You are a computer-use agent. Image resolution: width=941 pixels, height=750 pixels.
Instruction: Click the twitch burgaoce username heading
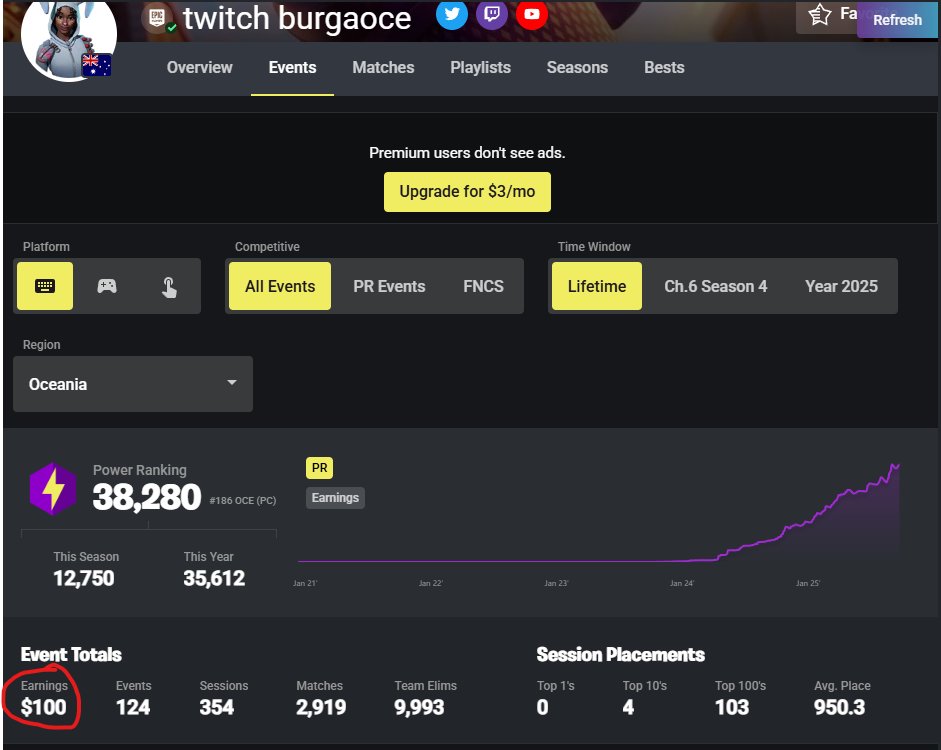(x=297, y=18)
